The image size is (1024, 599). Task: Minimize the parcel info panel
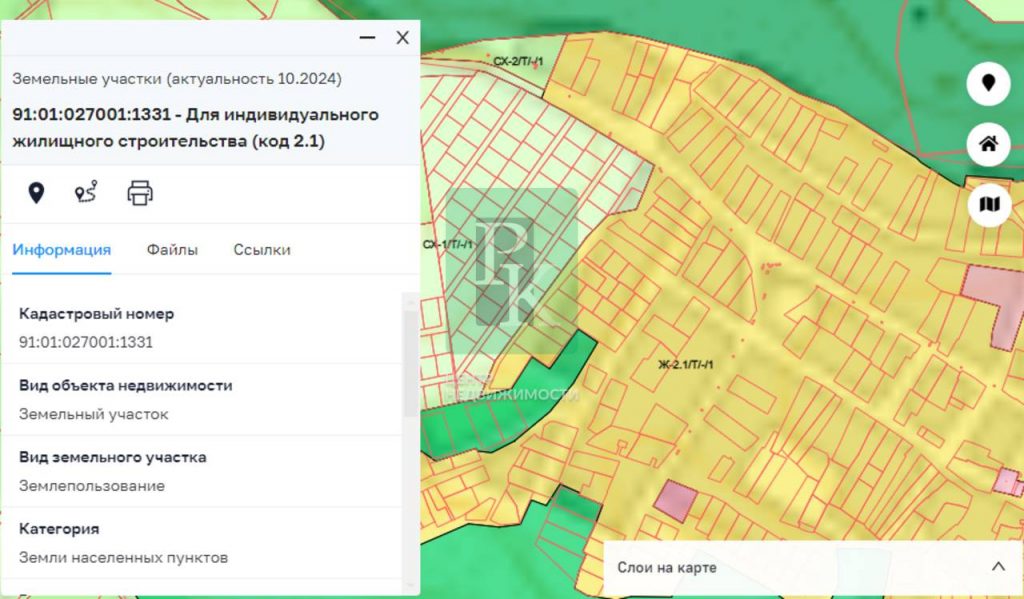[x=368, y=38]
